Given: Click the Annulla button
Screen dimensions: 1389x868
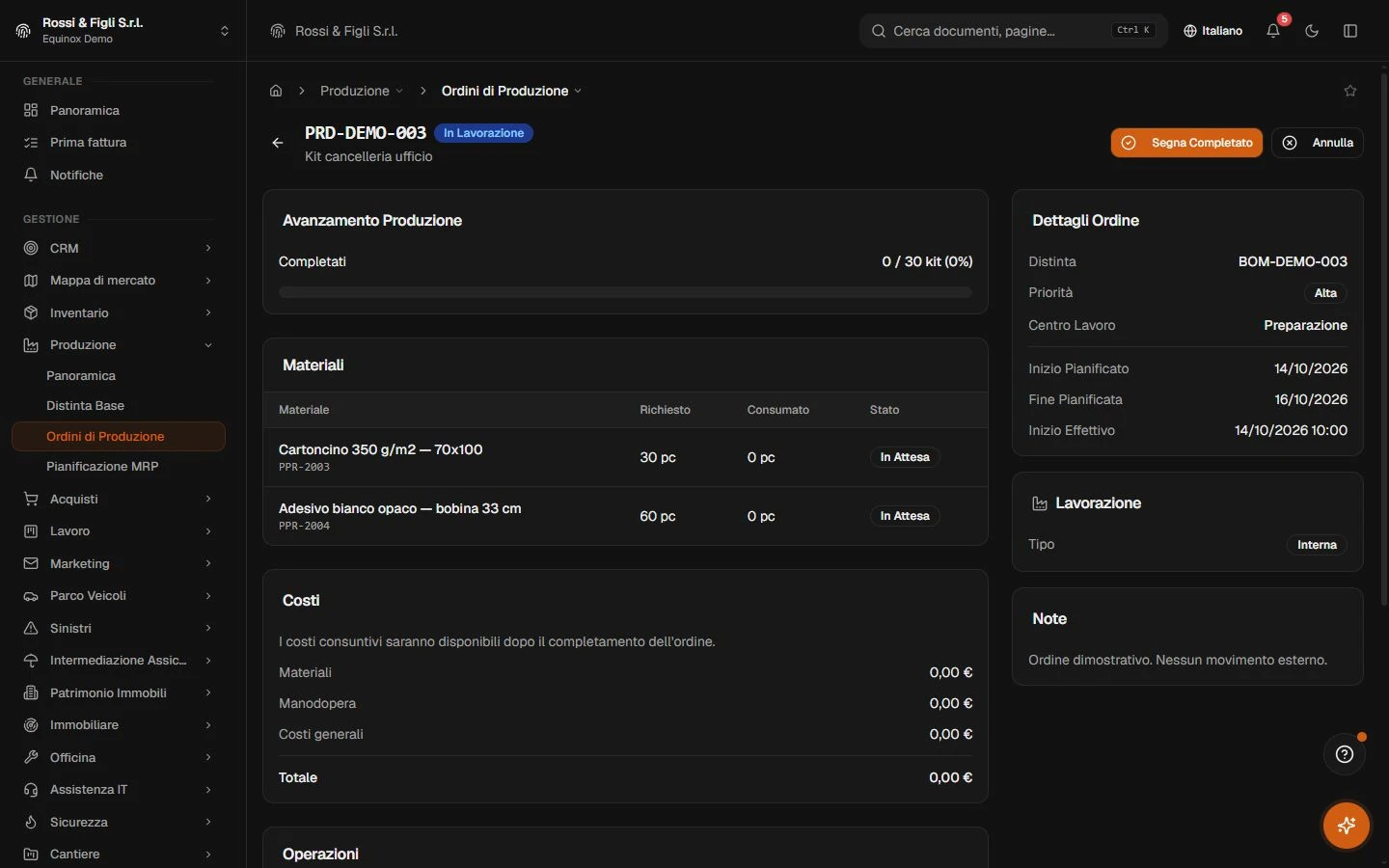Looking at the screenshot, I should (1318, 143).
